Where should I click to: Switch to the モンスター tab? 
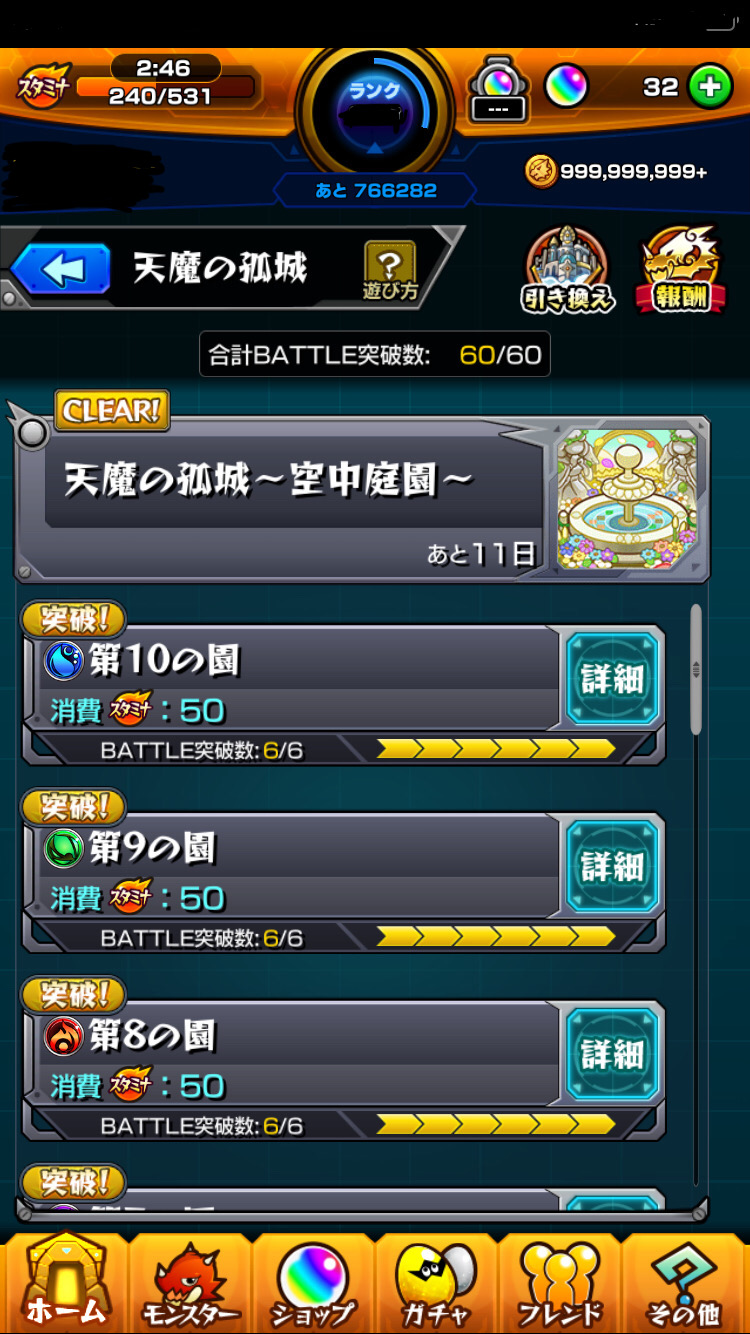[190, 1283]
